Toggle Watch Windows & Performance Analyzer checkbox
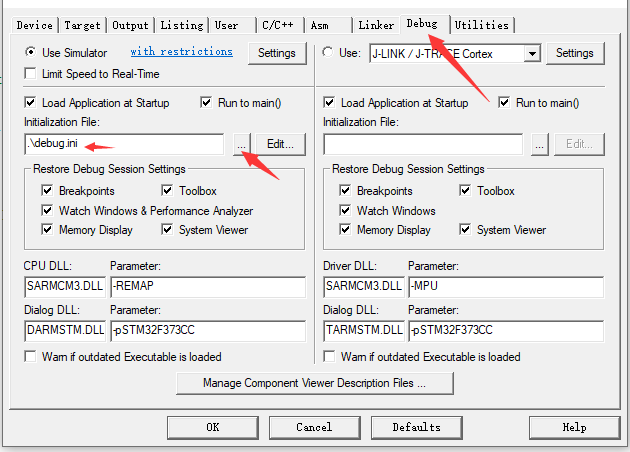Image resolution: width=630 pixels, height=452 pixels. click(47, 210)
